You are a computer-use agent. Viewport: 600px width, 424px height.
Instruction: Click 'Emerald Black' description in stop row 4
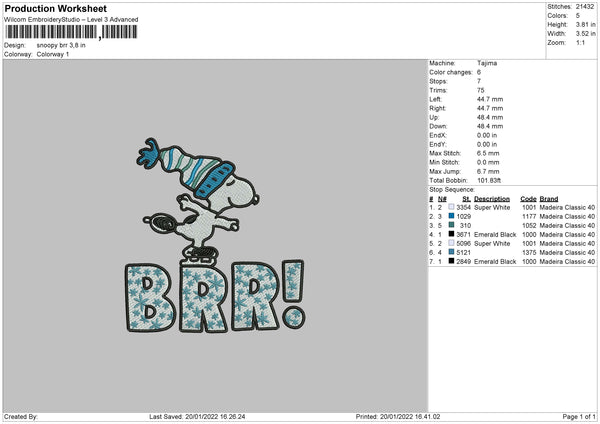click(495, 235)
